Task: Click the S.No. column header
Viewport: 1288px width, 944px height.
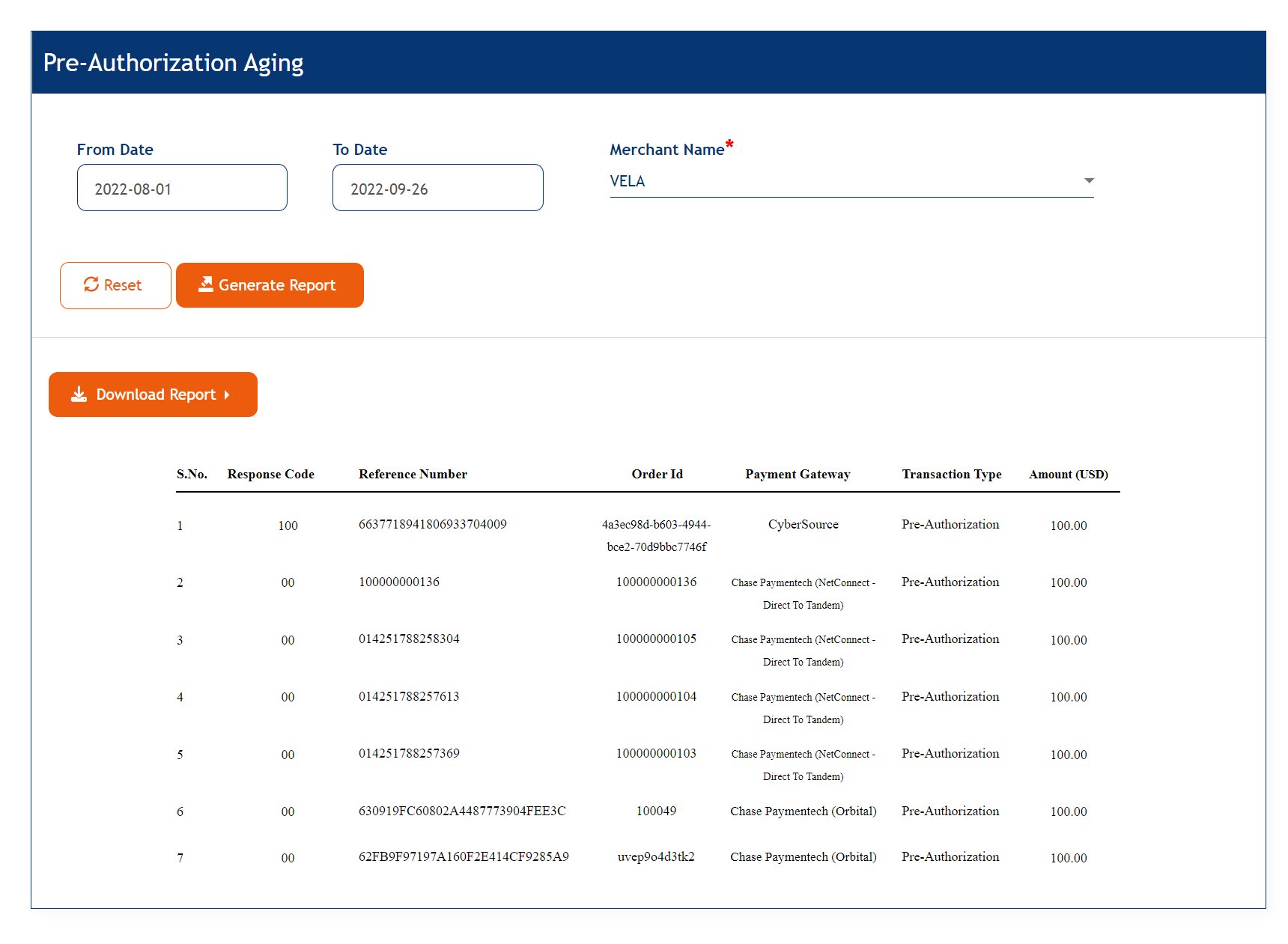Action: coord(192,474)
